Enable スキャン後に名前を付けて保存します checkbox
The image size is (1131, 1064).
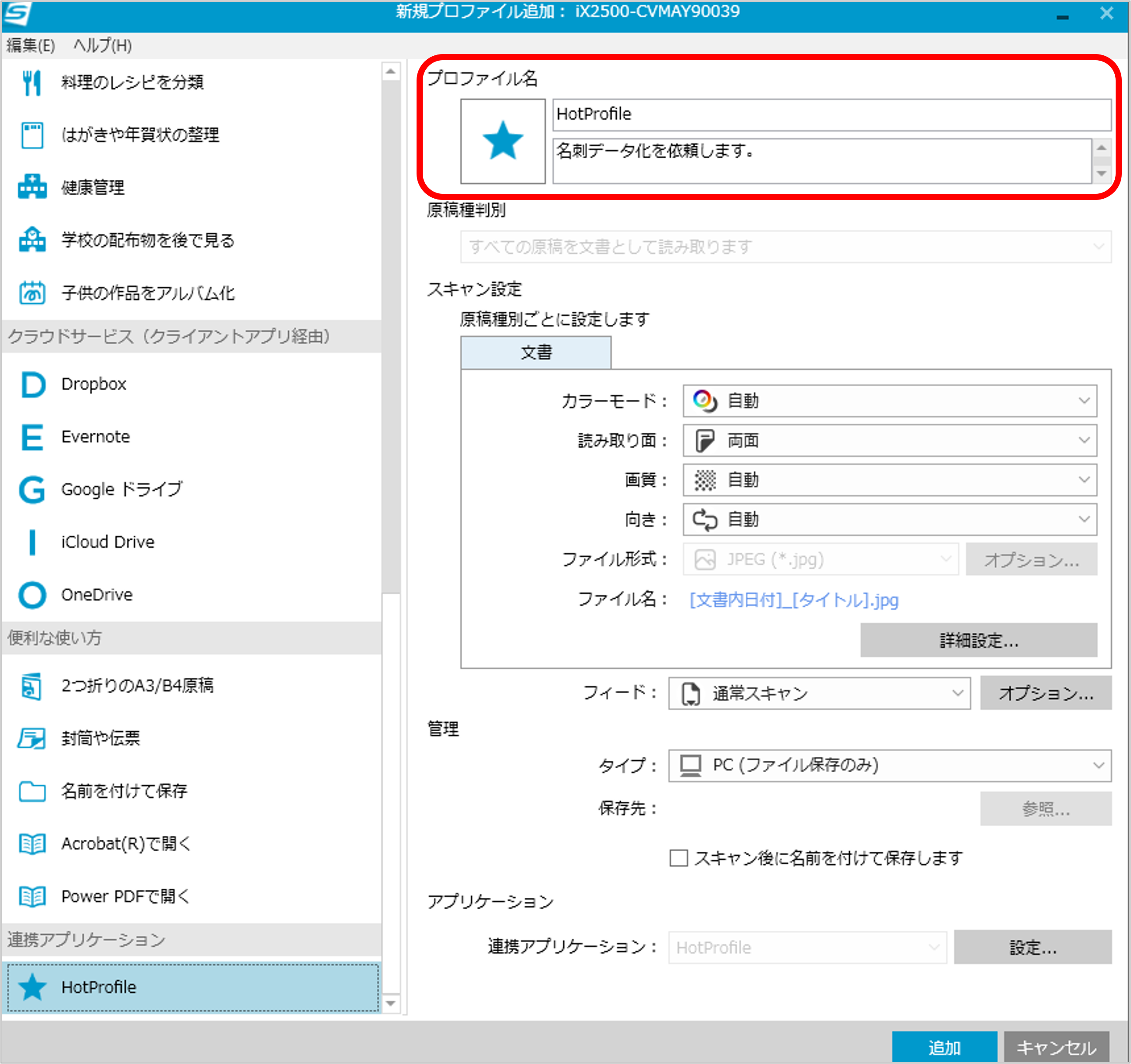[679, 858]
